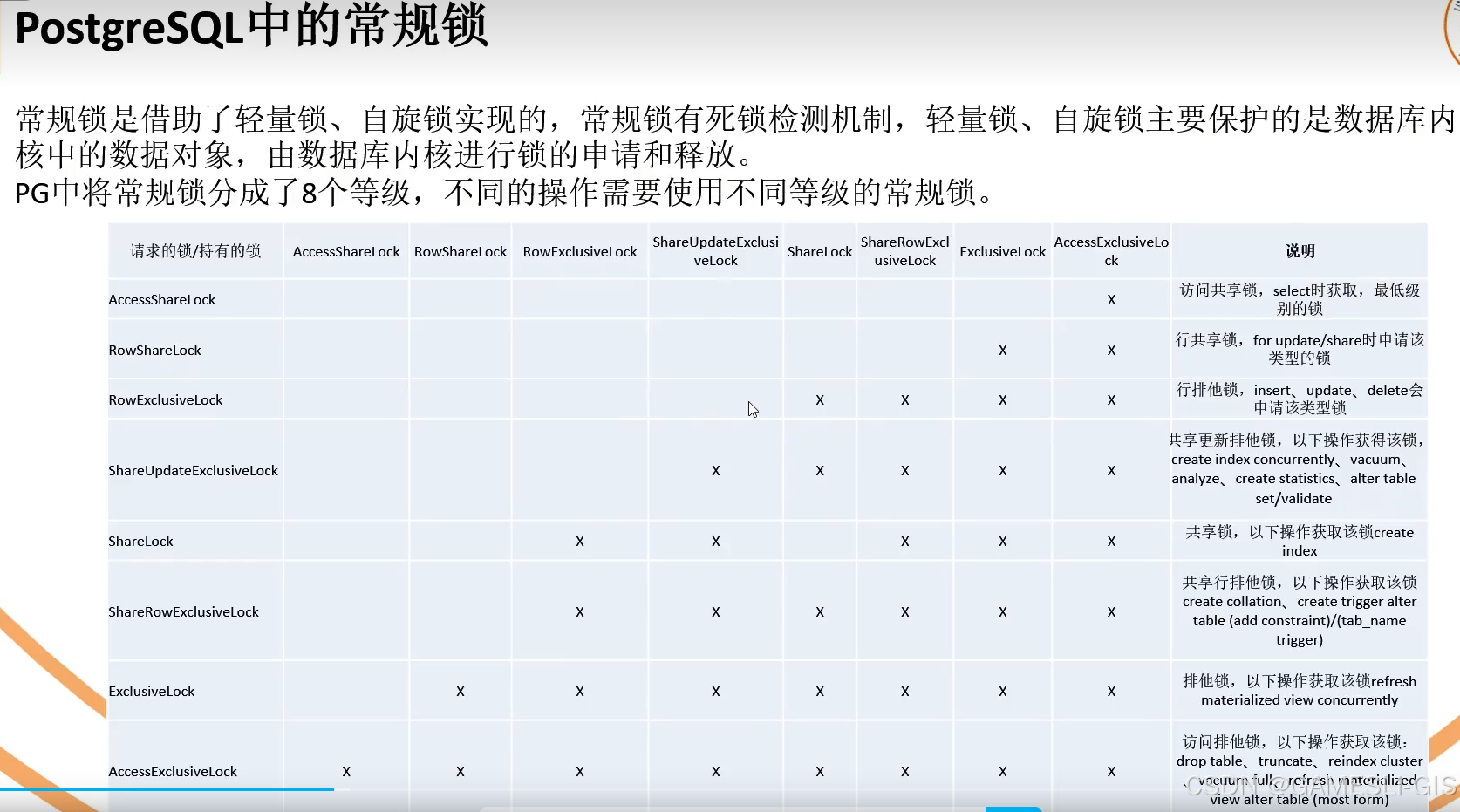Click the ShareRowExclusiveLock row label
The width and height of the screenshot is (1460, 812).
pos(183,611)
